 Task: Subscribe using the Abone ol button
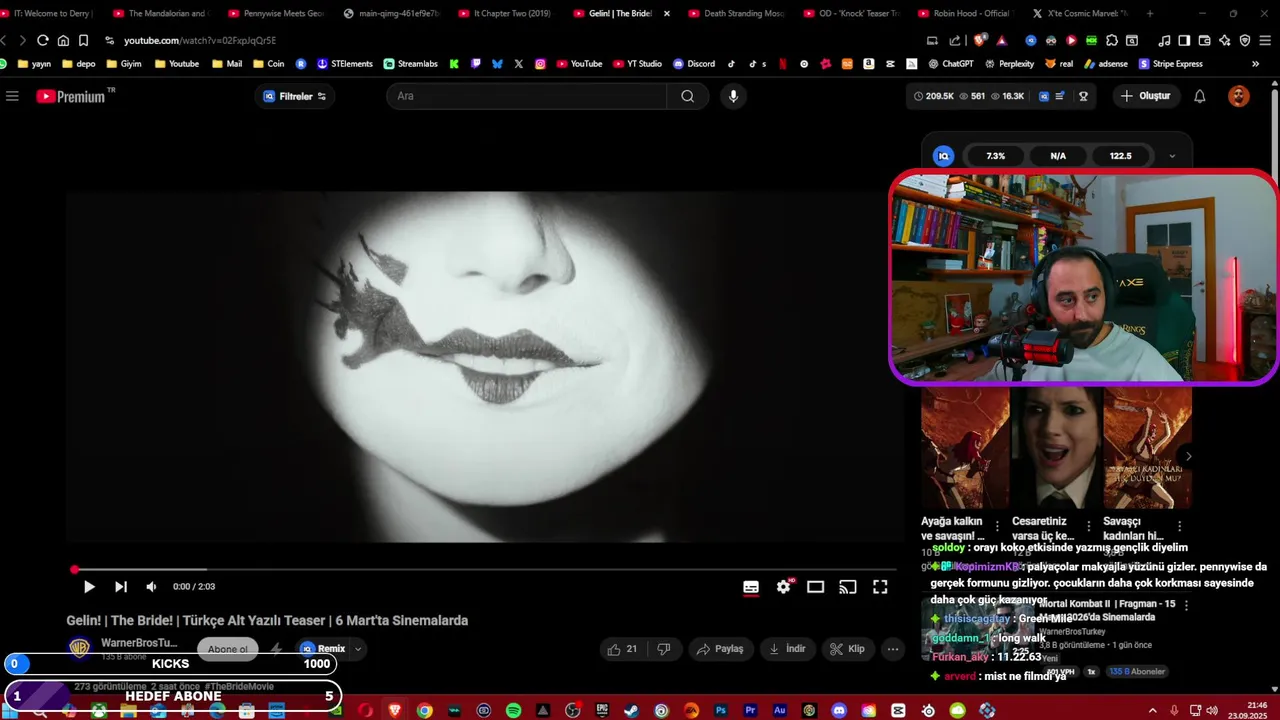pos(228,649)
